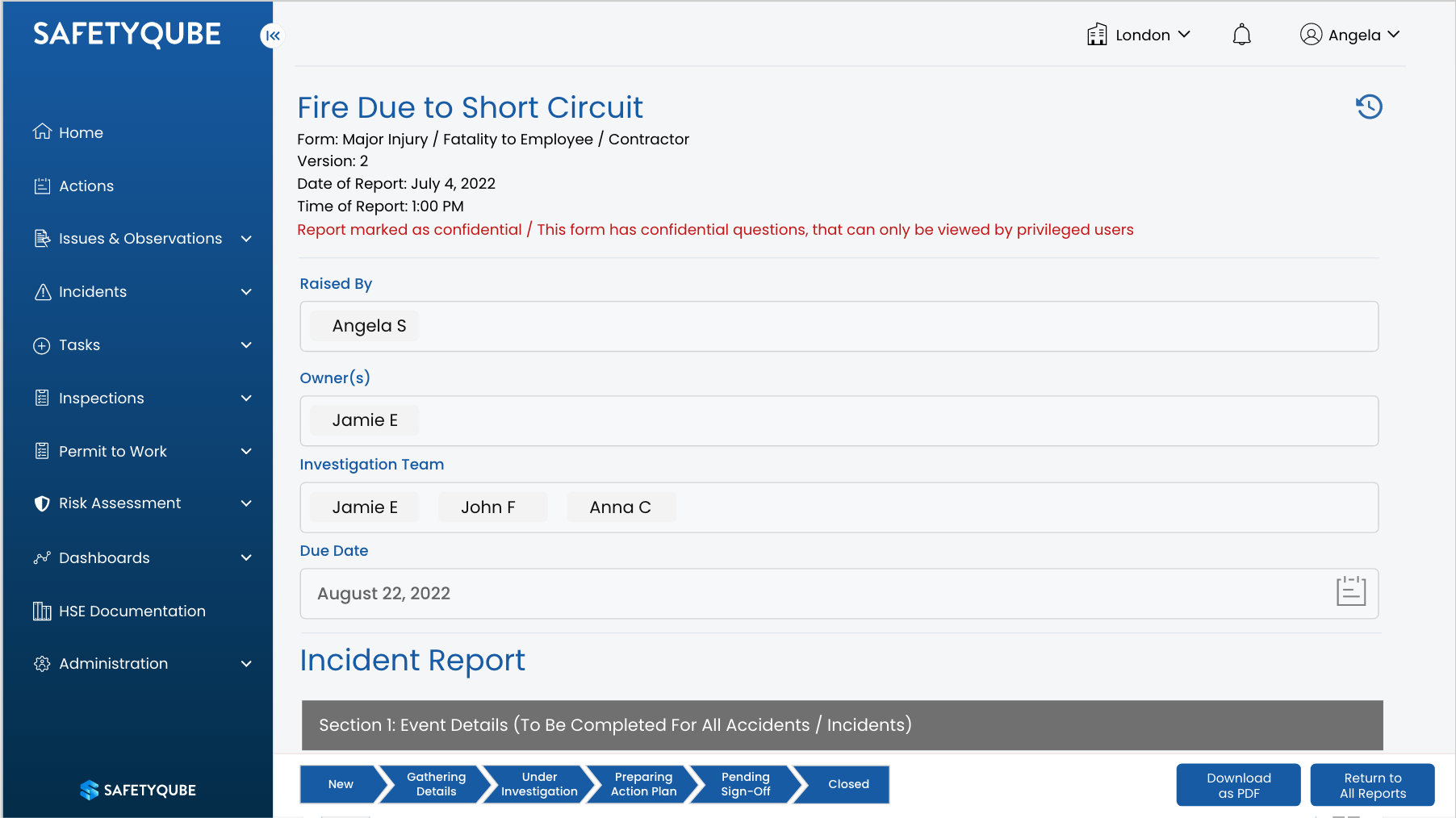Open the report history clock icon

(x=1369, y=107)
